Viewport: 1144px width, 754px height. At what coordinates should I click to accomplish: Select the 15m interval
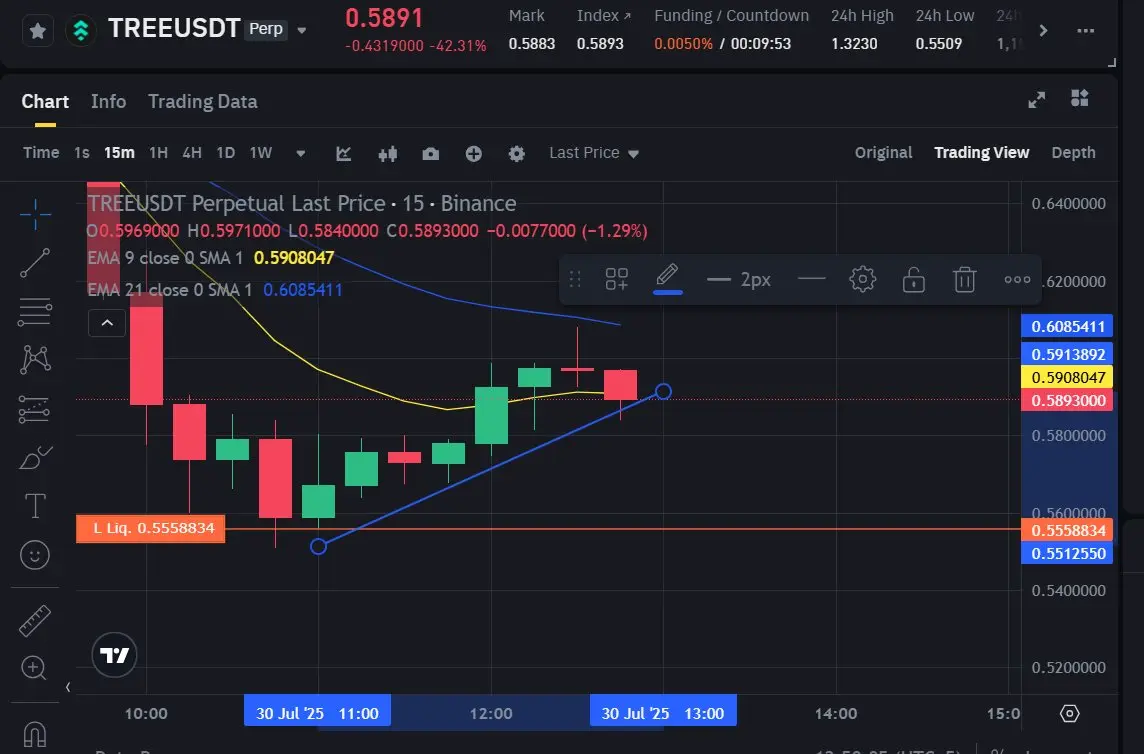(x=119, y=153)
